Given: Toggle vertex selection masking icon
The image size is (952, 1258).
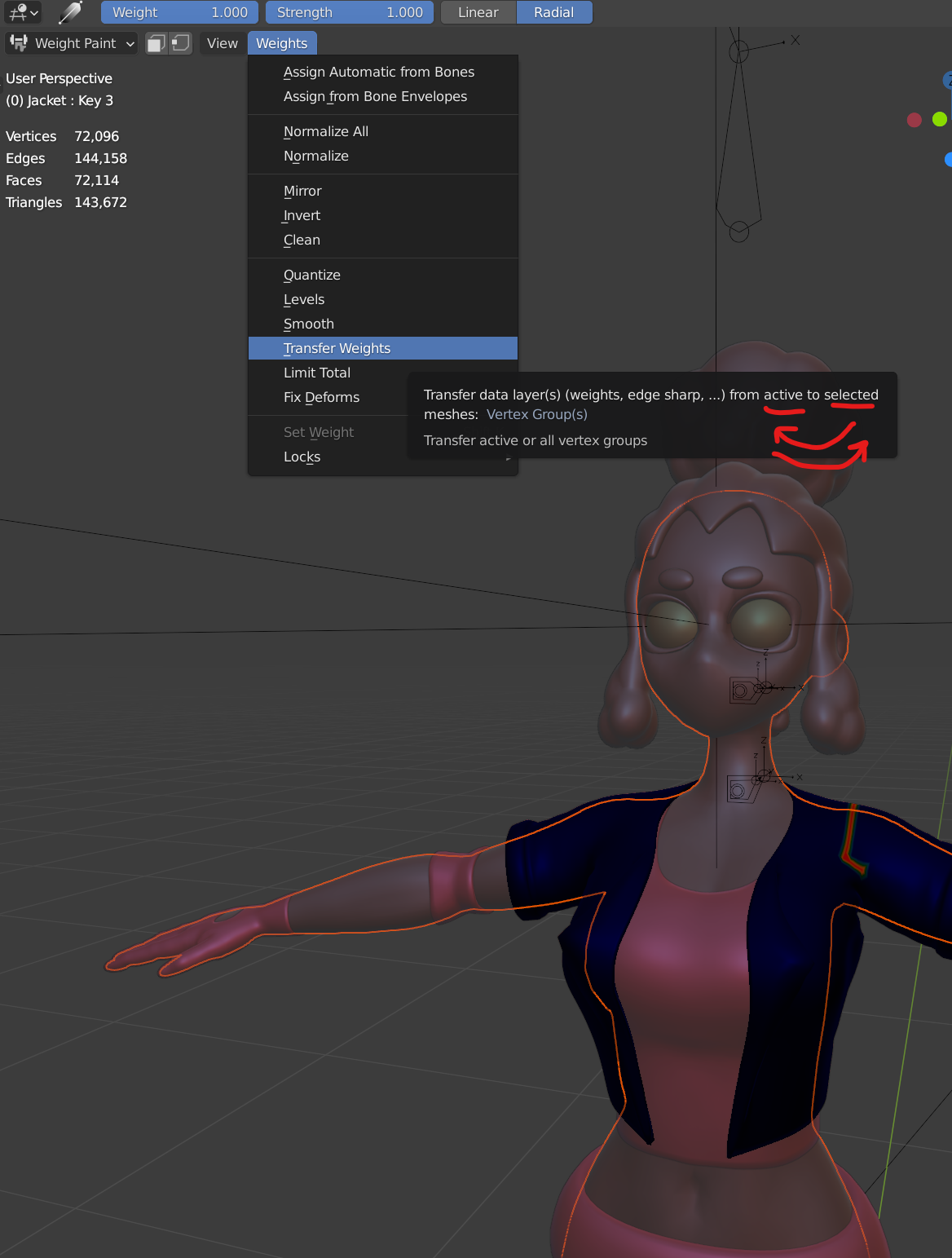Looking at the screenshot, I should [x=180, y=43].
